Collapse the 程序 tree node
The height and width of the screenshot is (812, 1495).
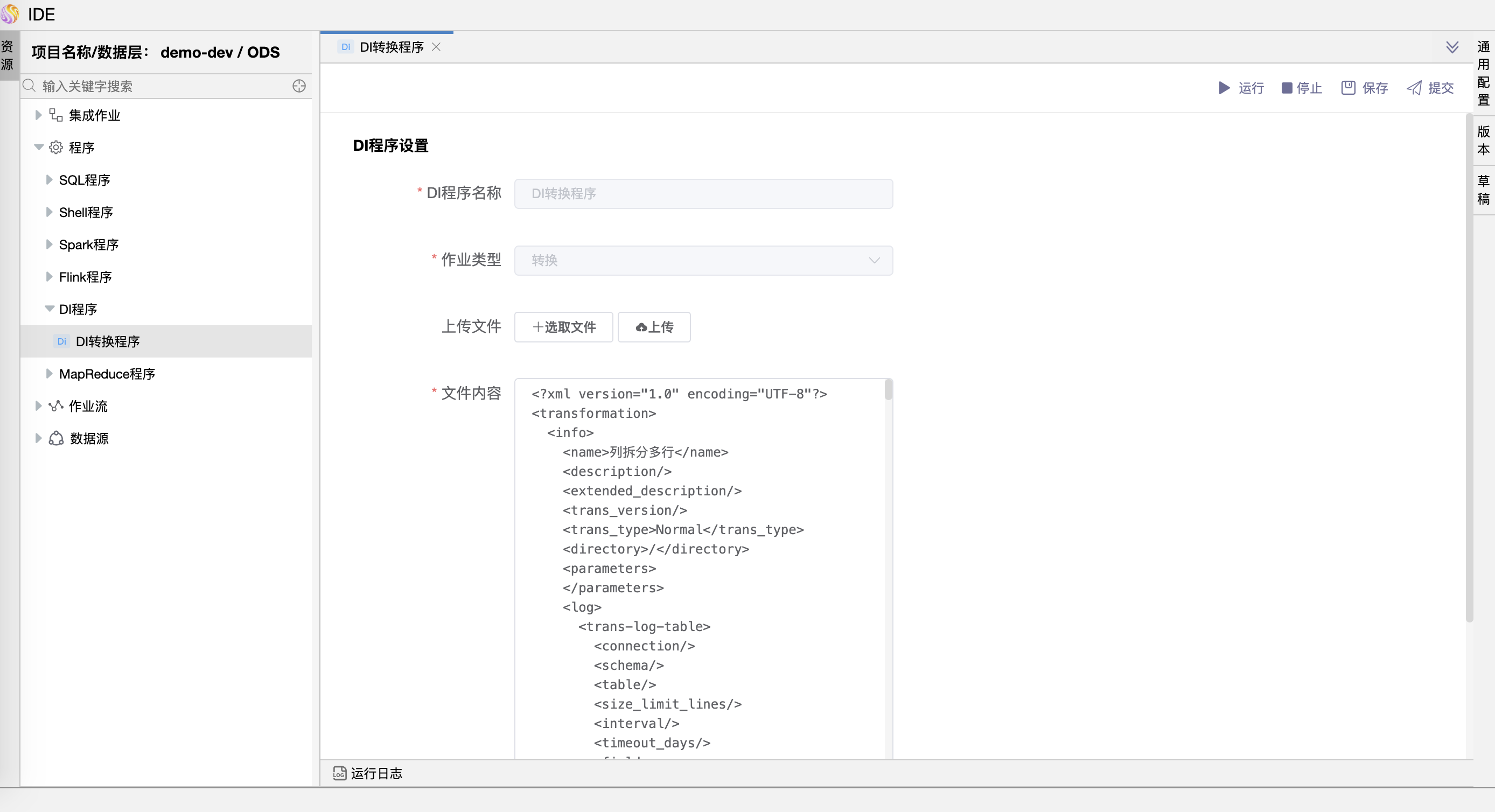[38, 147]
